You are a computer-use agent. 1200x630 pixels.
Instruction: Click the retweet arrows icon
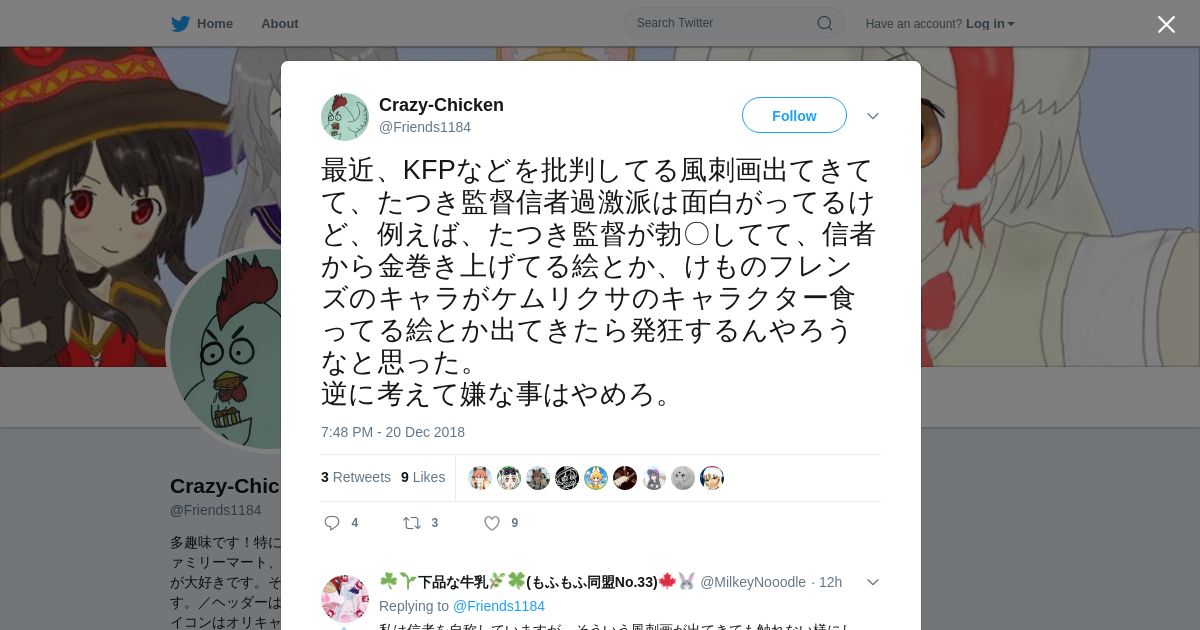tap(411, 523)
